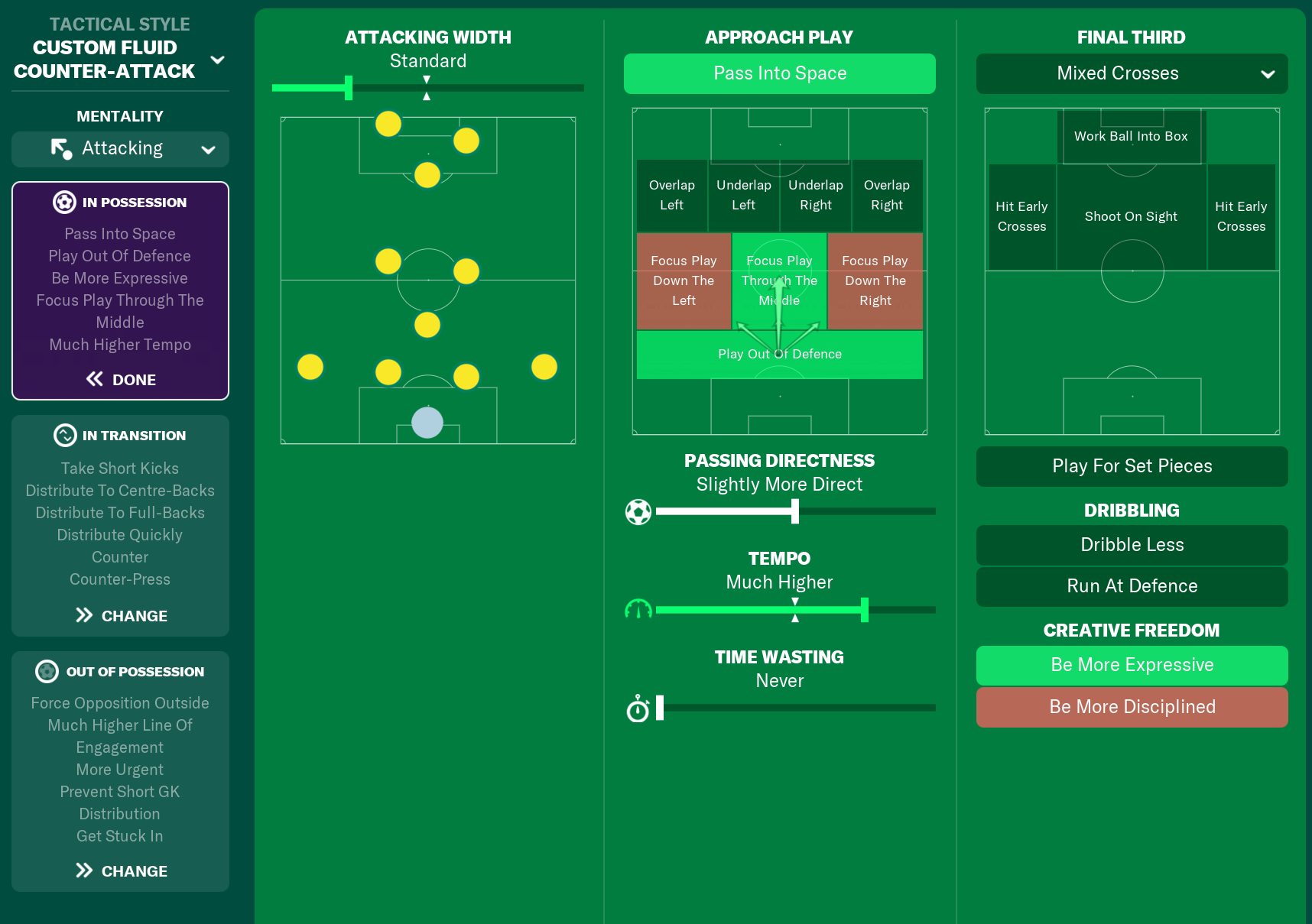Viewport: 1312px width, 924px height.
Task: Click the Attacking mentality arrow icon
Action: 60,148
